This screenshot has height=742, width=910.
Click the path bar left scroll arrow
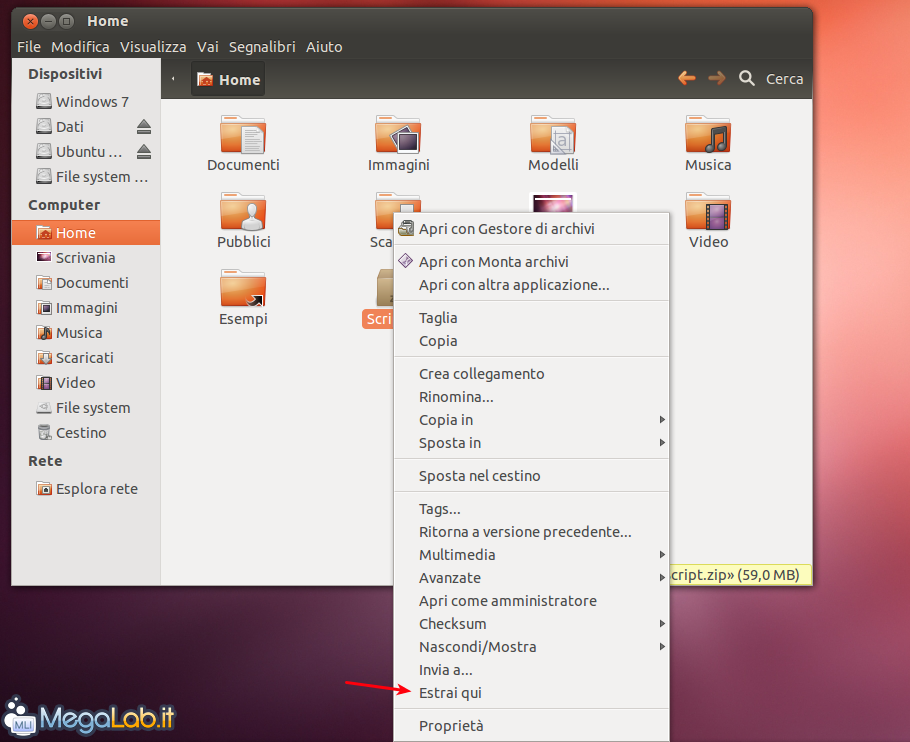[x=173, y=79]
